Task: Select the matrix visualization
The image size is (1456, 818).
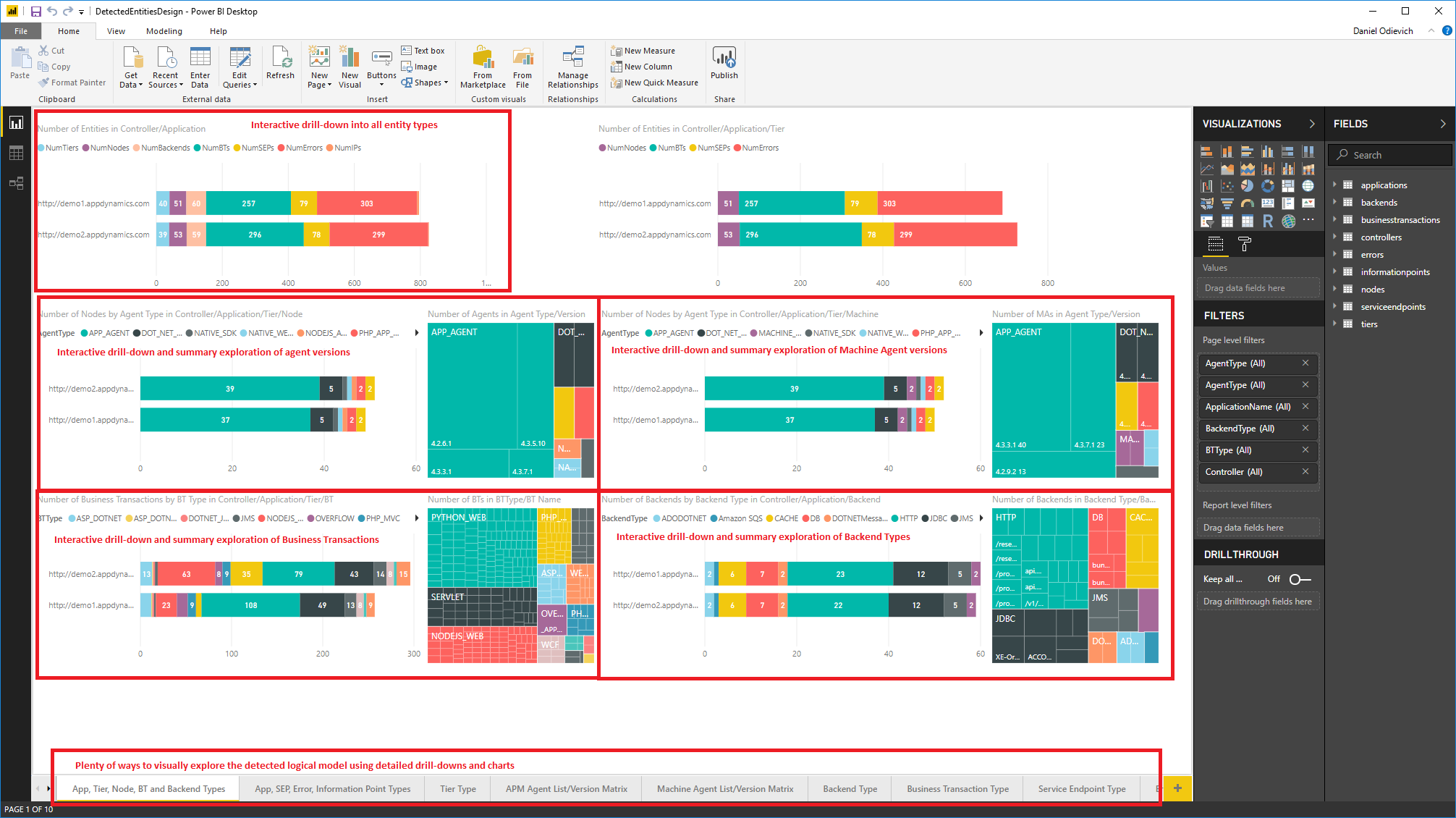Action: 1247,221
